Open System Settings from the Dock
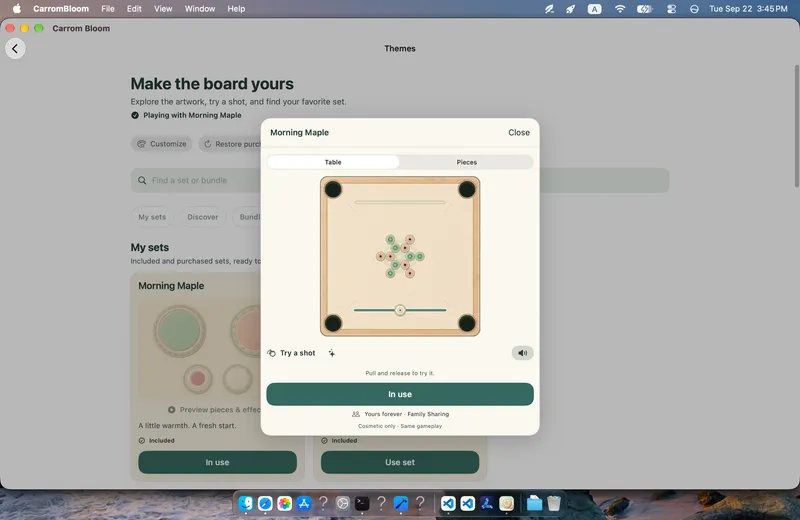The width and height of the screenshot is (800, 520). pyautogui.click(x=342, y=504)
